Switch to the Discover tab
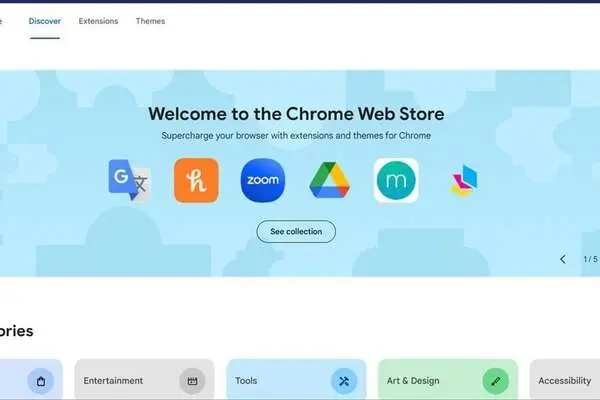Image resolution: width=600 pixels, height=400 pixels. (45, 21)
